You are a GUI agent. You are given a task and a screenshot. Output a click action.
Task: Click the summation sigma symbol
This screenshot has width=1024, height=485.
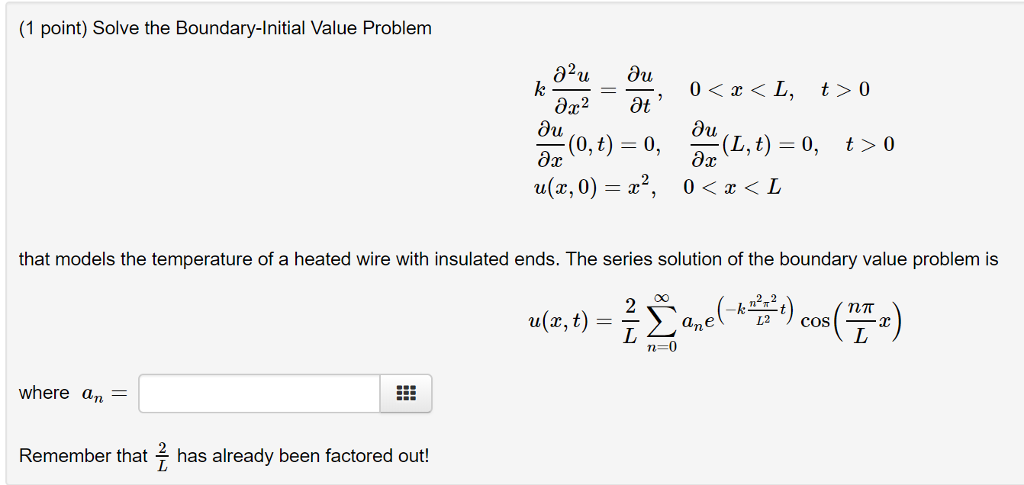(662, 321)
